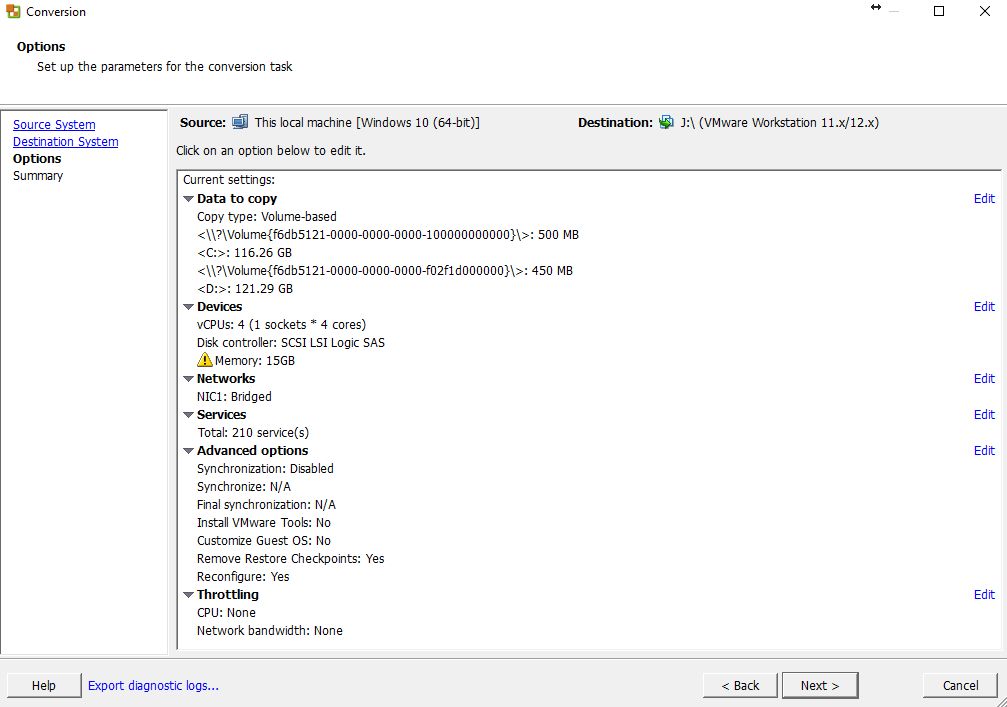The image size is (1007, 707).
Task: Click CPU: None throttling setting
Action: pyautogui.click(x=226, y=612)
